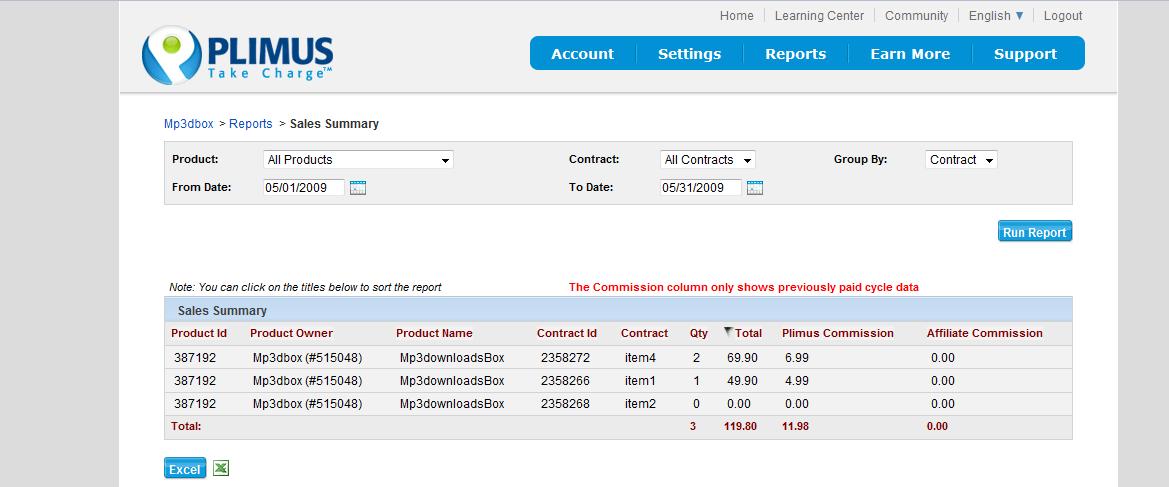Open the To Date calendar picker

pos(755,187)
